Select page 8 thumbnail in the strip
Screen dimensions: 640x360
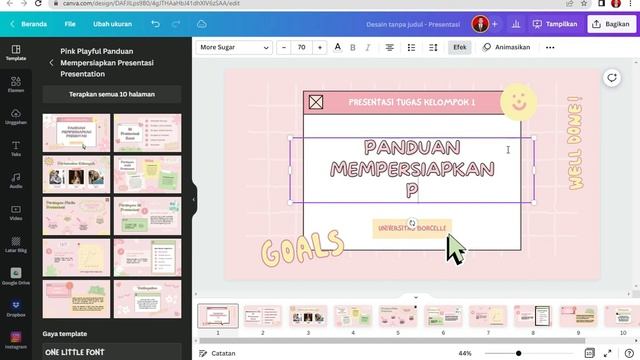coord(533,316)
